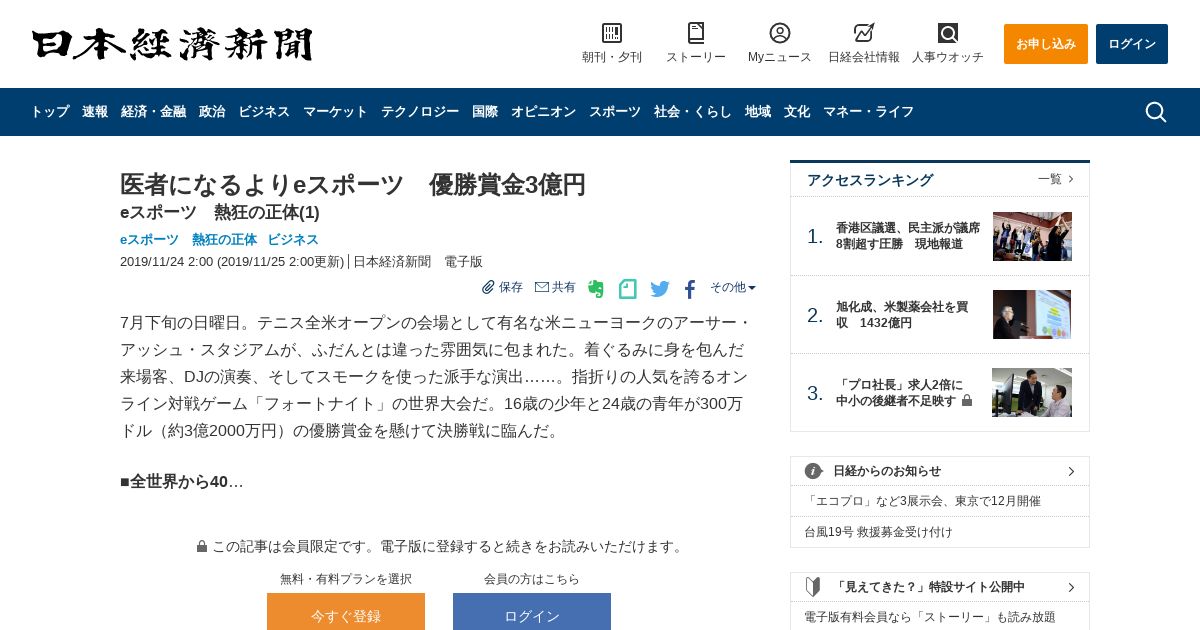
Task: Open the eスポーツ 熱狂の正体 topic link
Action: [188, 240]
